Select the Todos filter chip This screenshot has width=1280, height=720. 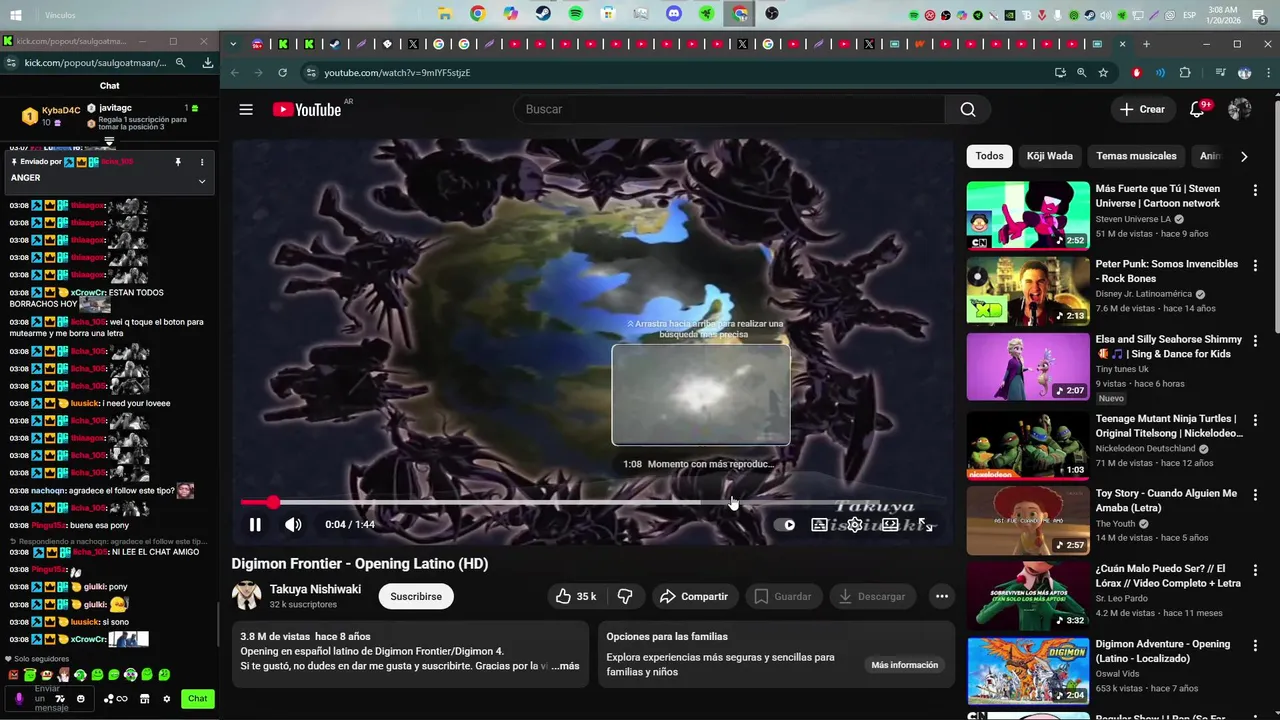click(x=989, y=156)
